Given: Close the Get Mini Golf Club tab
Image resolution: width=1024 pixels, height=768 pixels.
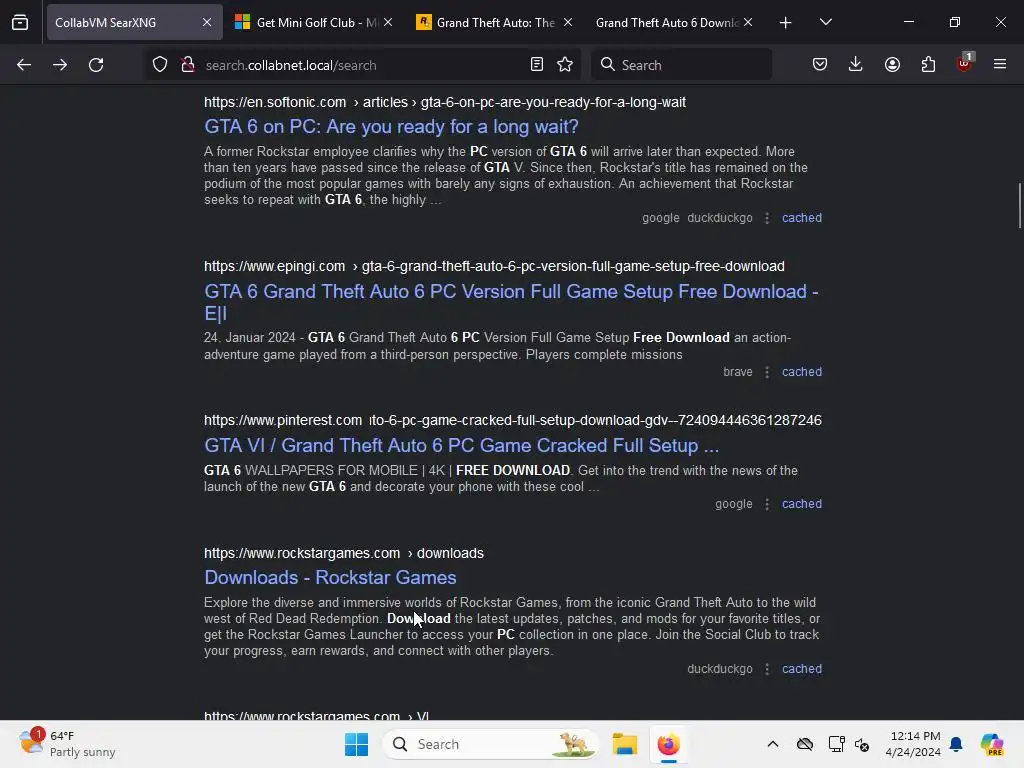Looking at the screenshot, I should point(388,23).
